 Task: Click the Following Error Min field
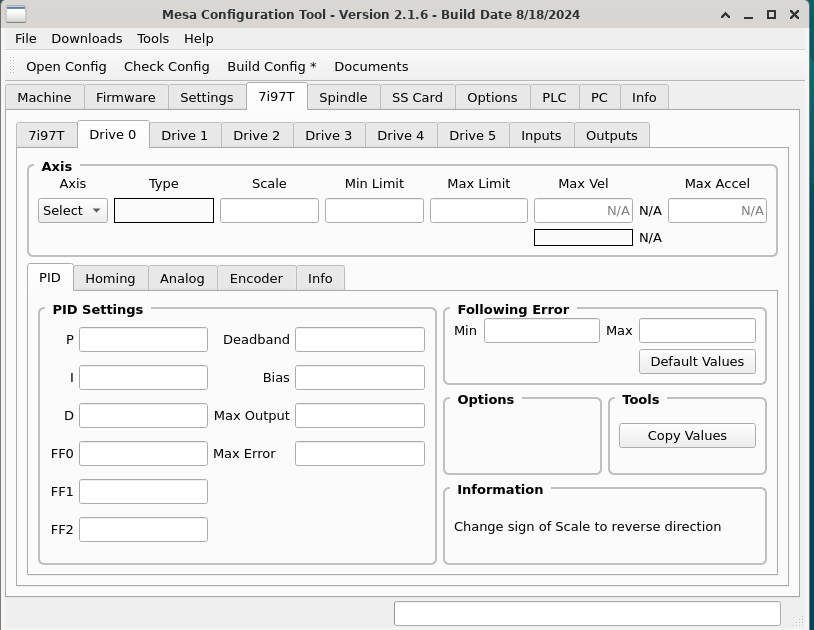(x=542, y=331)
